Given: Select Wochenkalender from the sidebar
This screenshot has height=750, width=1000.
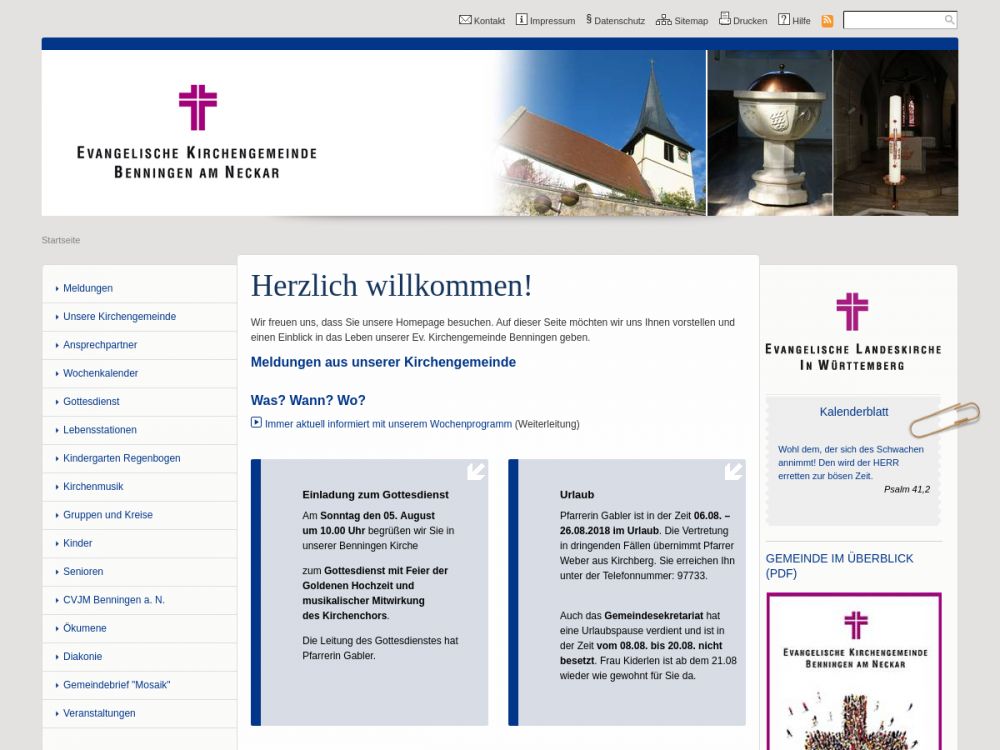Looking at the screenshot, I should (x=100, y=373).
